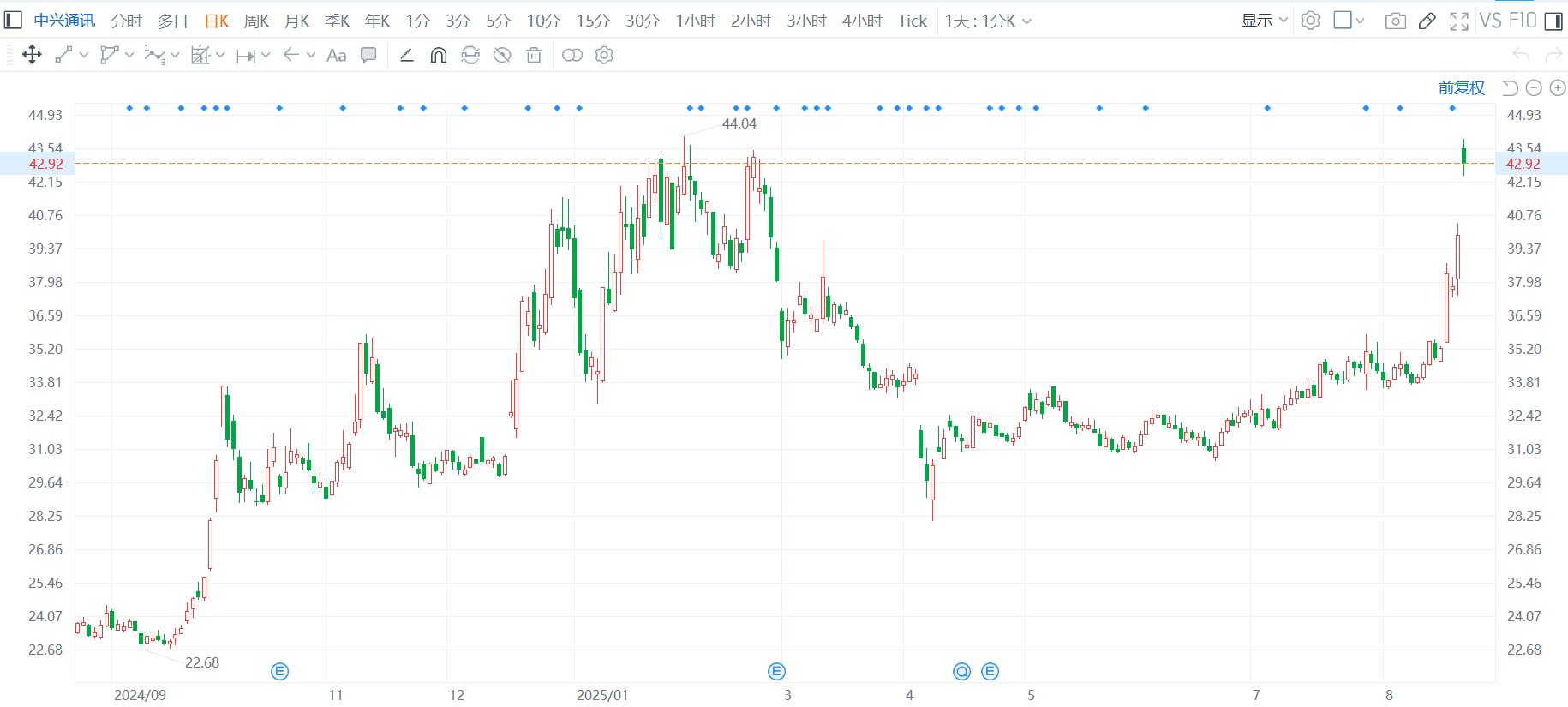This screenshot has height=707, width=1568.
Task: Open drawing toolbar settings gear
Action: [x=604, y=55]
